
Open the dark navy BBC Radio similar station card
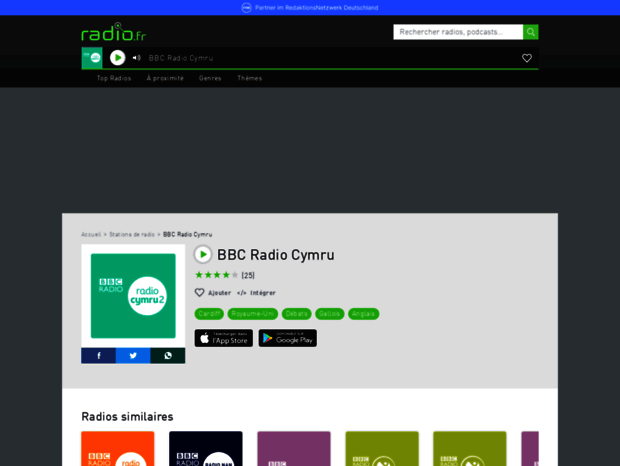click(206, 449)
